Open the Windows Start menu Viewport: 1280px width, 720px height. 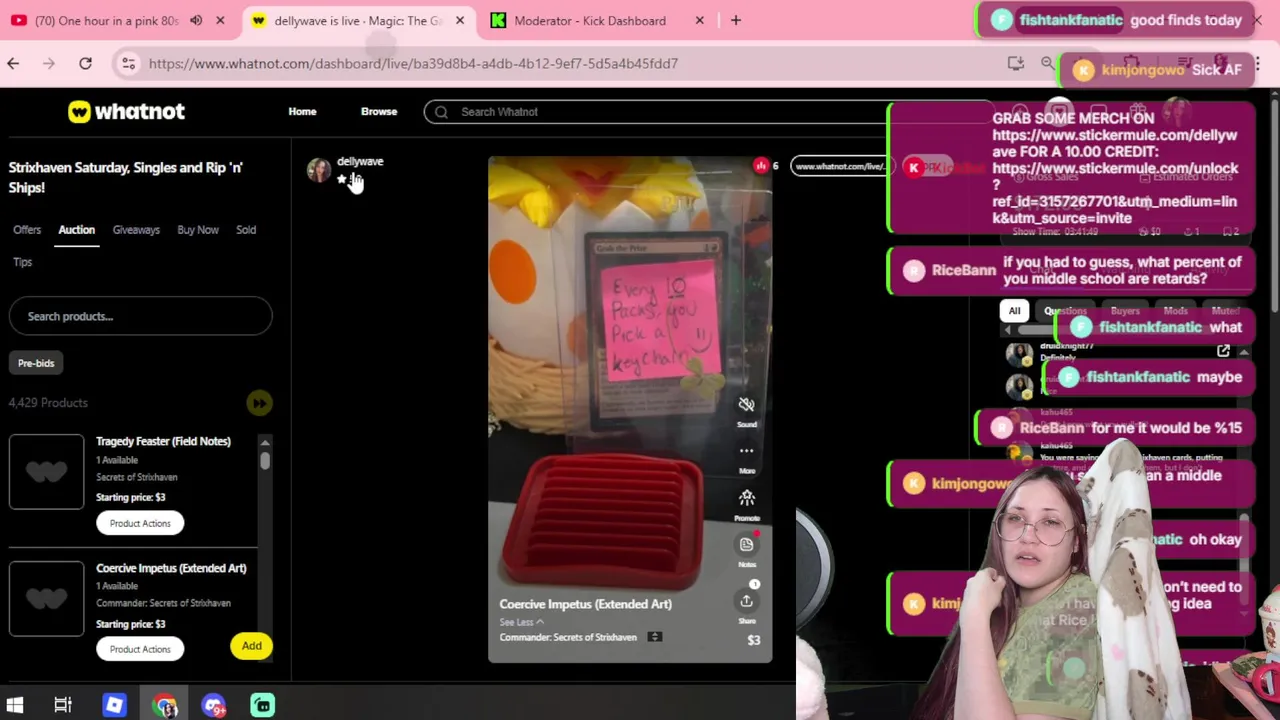coord(15,706)
